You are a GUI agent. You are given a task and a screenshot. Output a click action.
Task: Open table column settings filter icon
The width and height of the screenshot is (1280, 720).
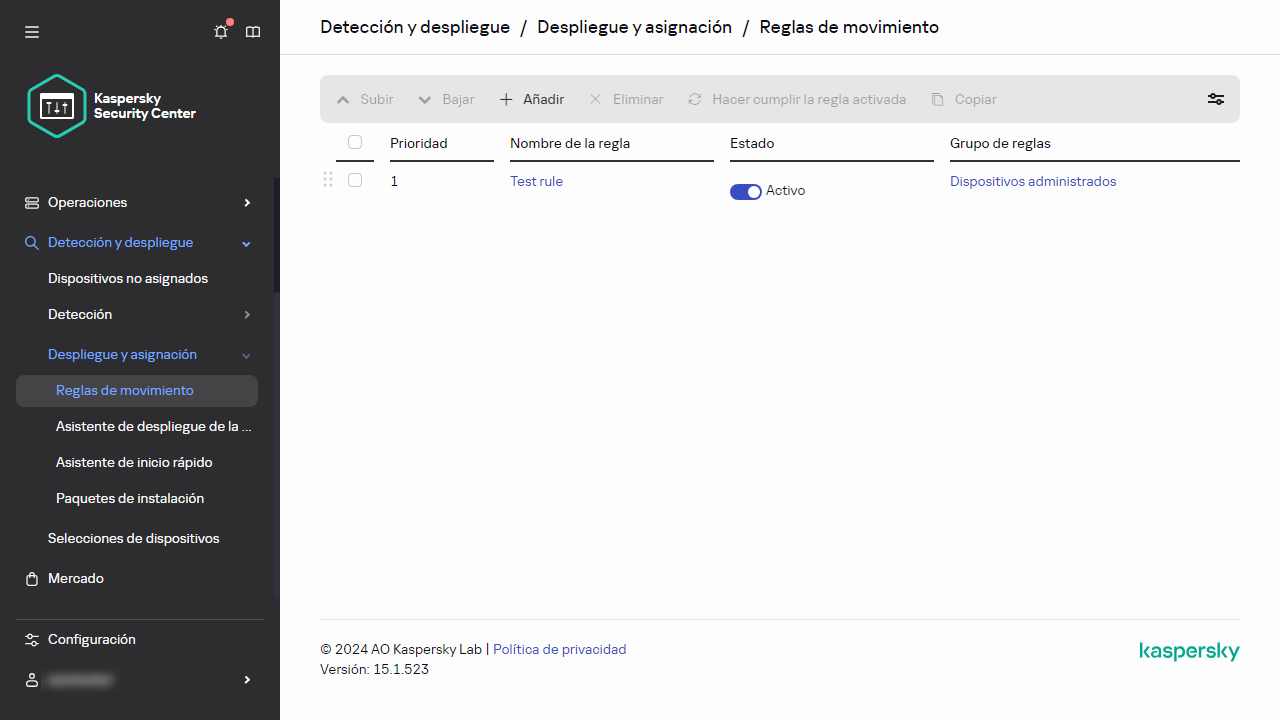[1216, 99]
